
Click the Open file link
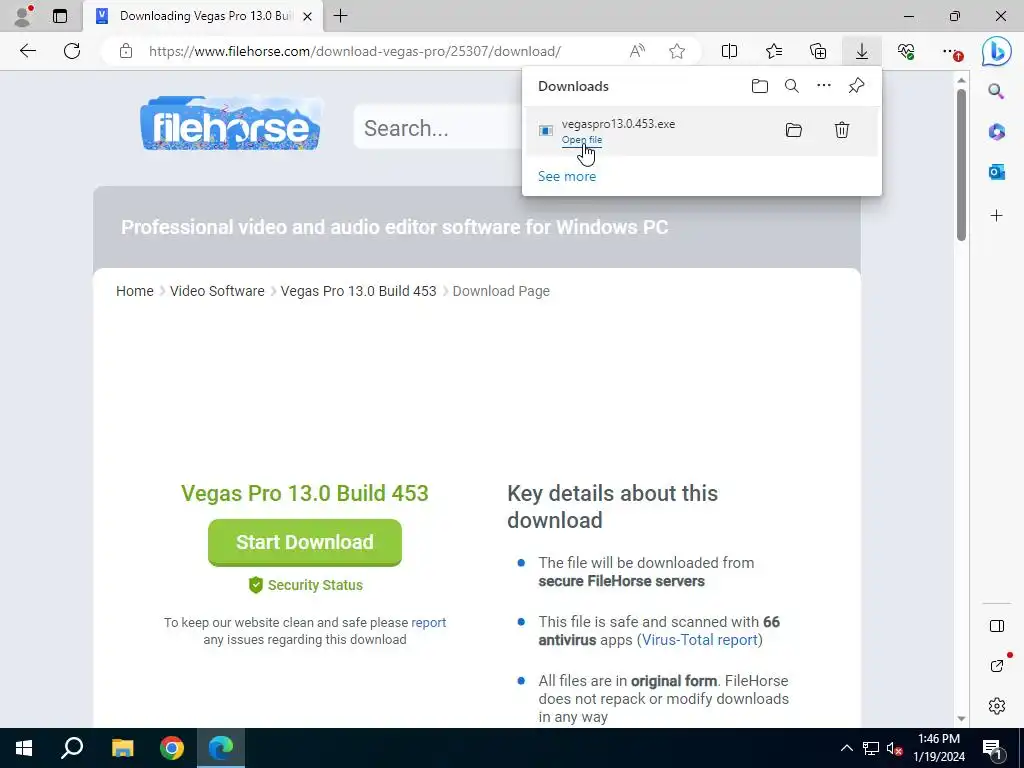coord(582,140)
